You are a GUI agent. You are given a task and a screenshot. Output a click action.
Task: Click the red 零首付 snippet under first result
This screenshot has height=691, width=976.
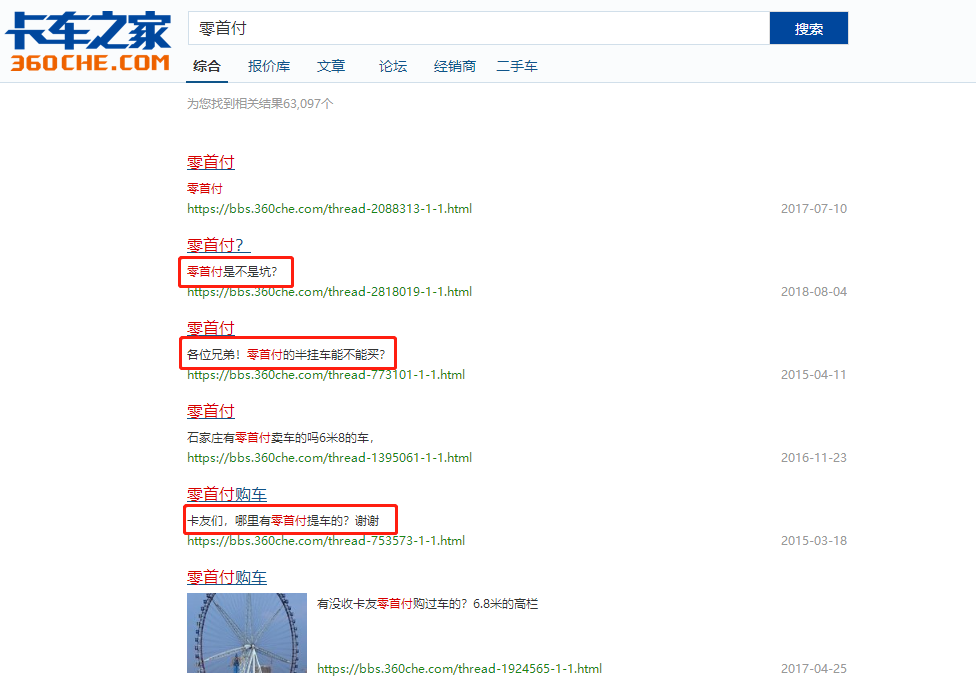tap(205, 188)
